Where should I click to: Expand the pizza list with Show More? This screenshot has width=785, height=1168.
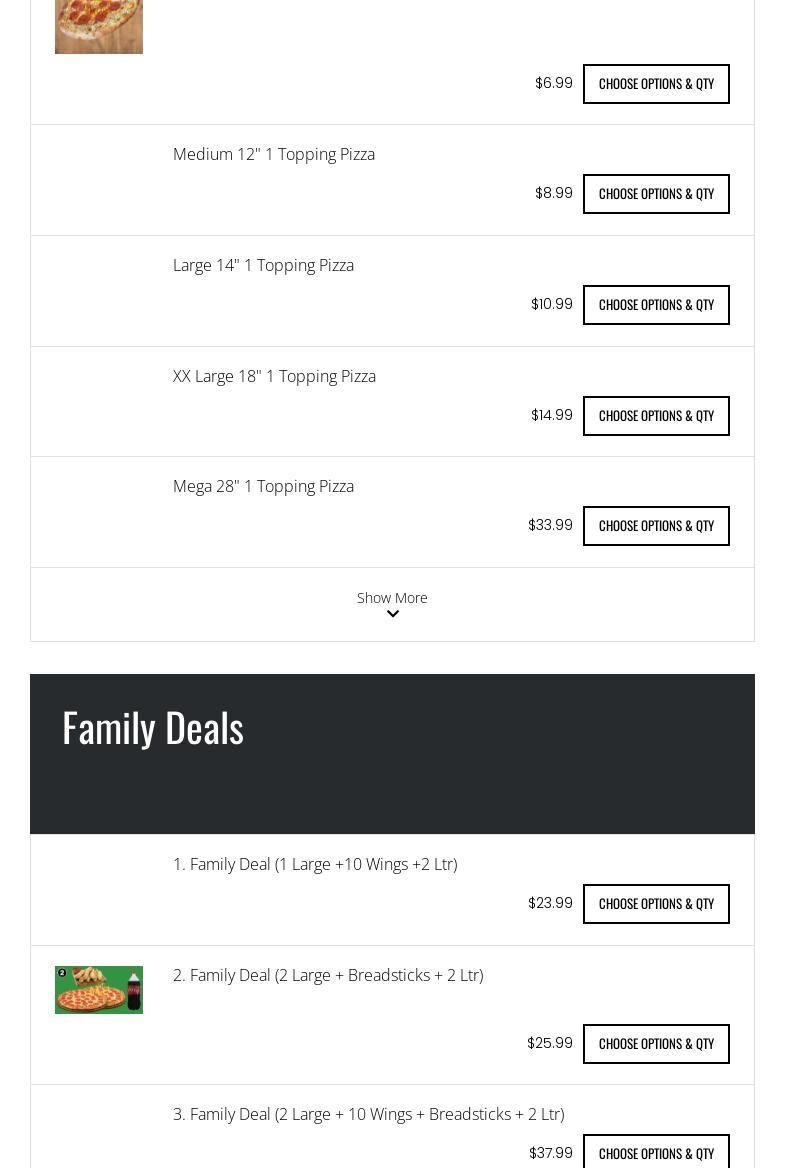tap(392, 598)
